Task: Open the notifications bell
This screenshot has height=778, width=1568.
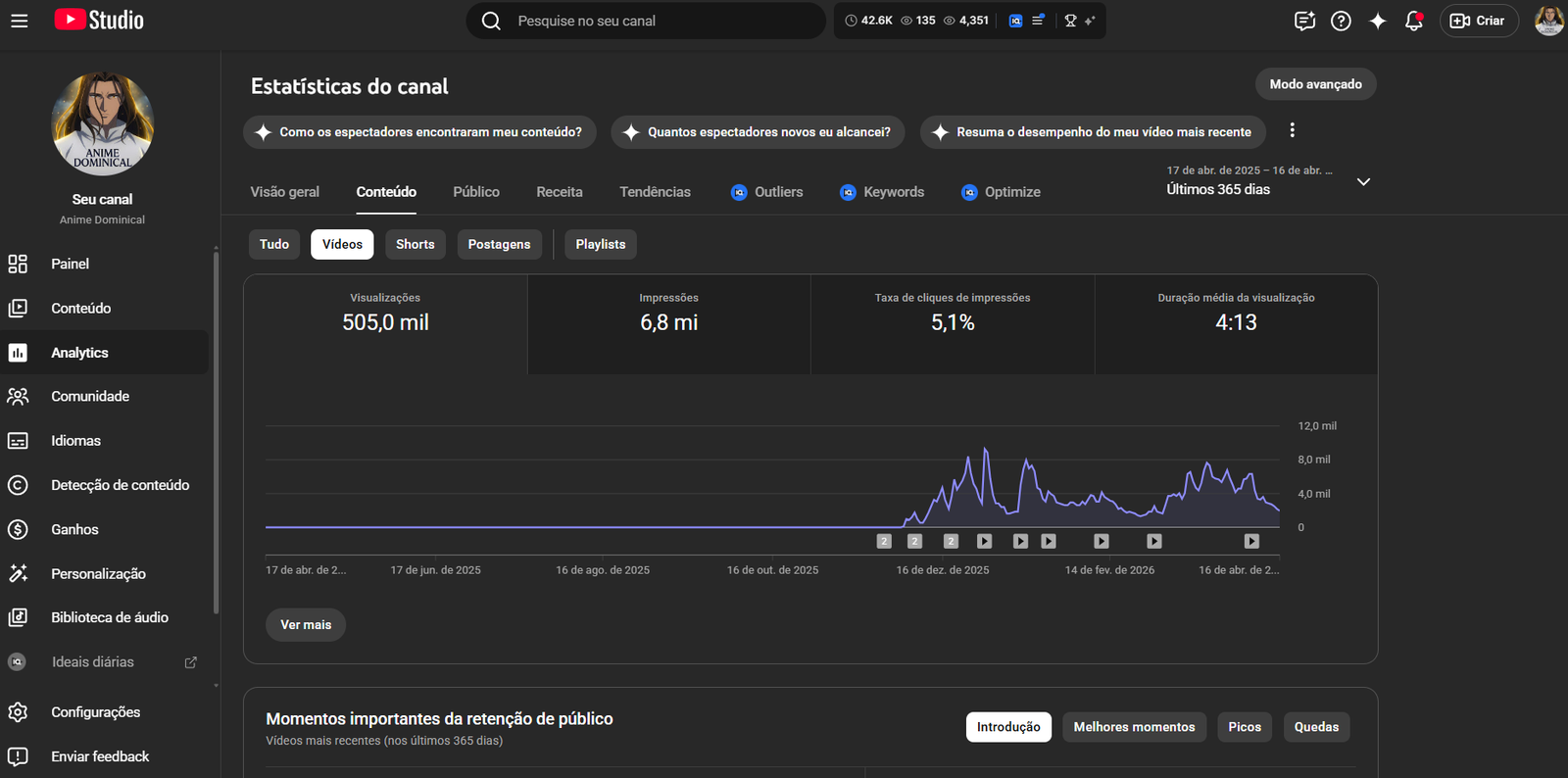Action: 1413,21
